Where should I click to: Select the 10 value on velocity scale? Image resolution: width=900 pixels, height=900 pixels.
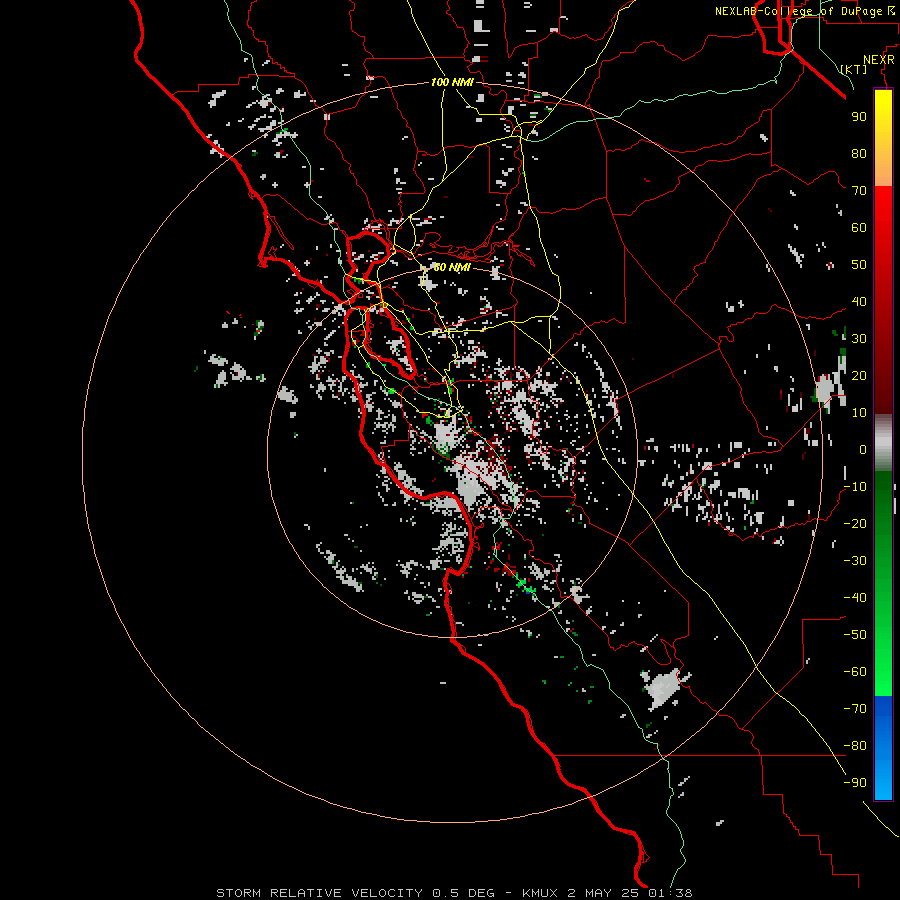click(859, 413)
